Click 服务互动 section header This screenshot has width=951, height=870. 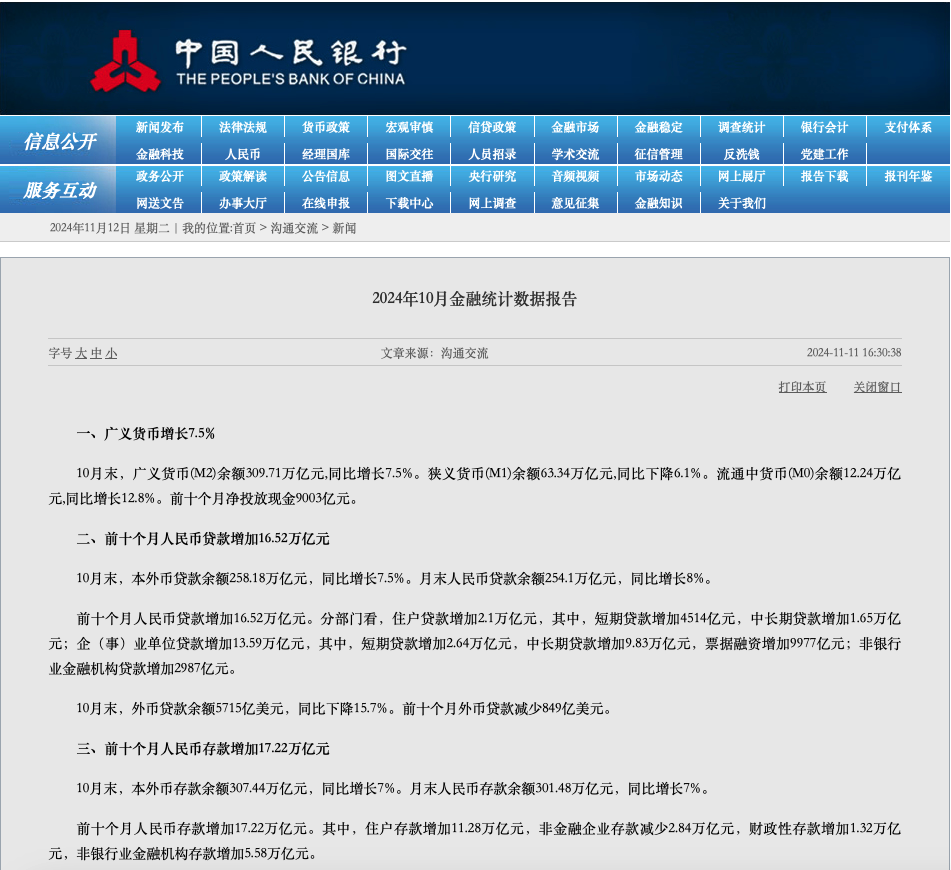59,191
